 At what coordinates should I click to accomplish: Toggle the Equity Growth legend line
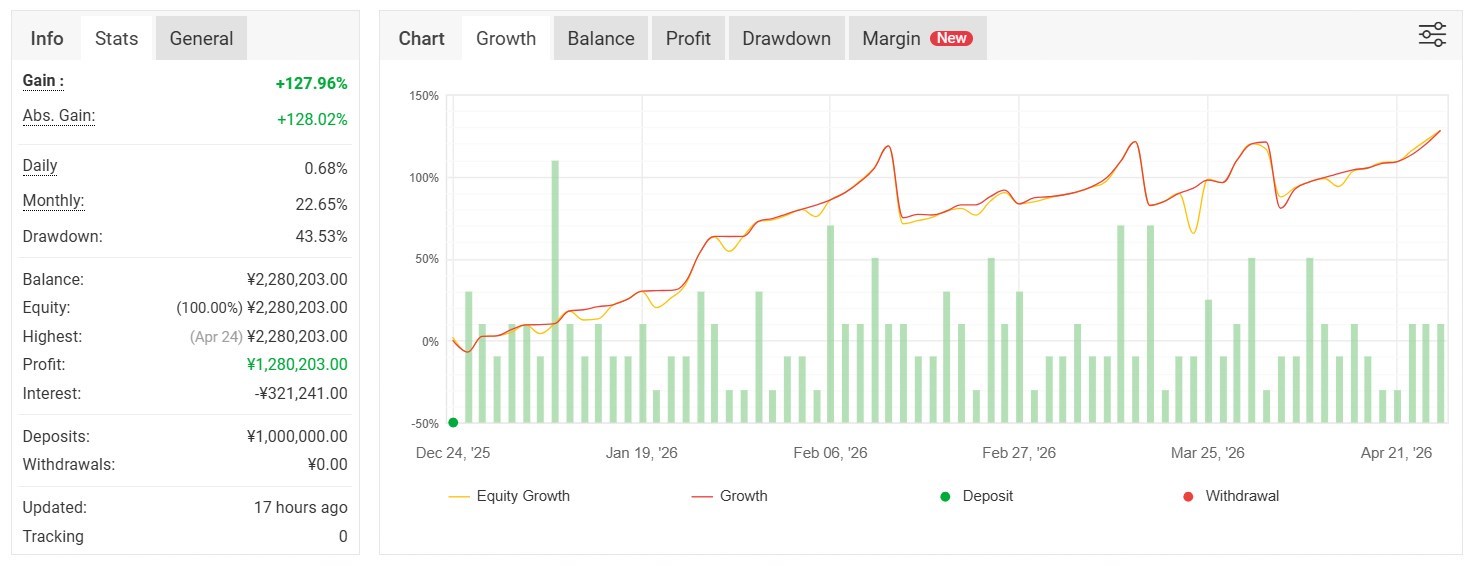pyautogui.click(x=510, y=496)
